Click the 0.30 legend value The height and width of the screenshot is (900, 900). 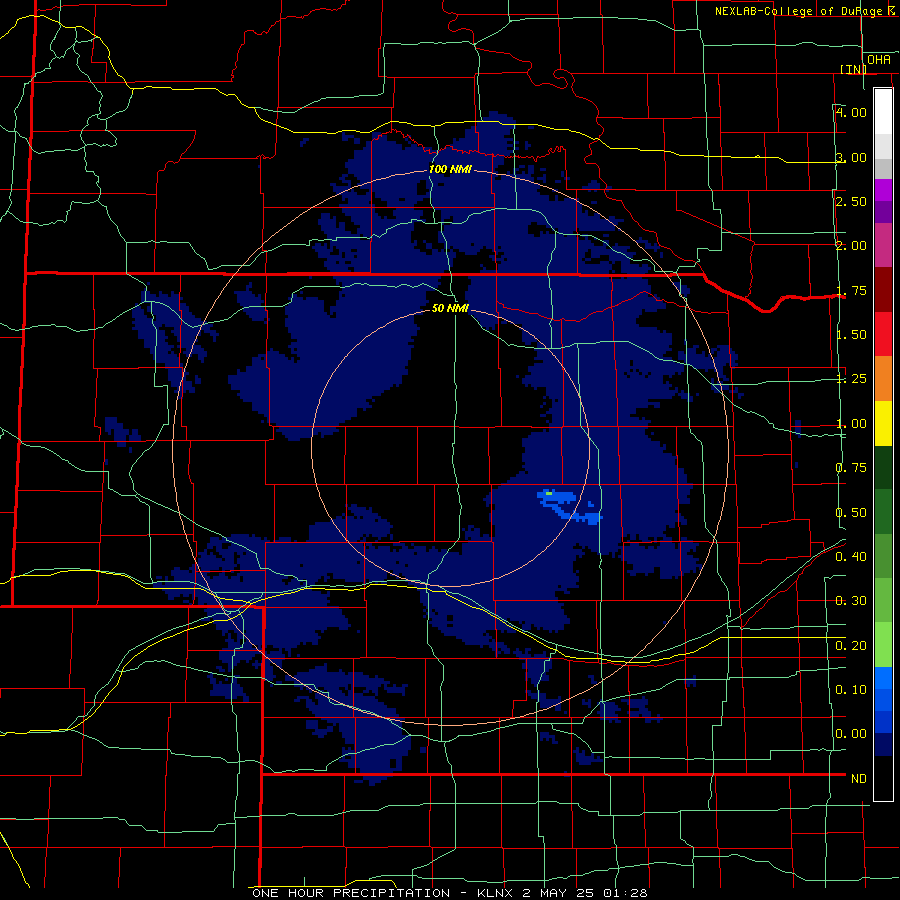(851, 601)
